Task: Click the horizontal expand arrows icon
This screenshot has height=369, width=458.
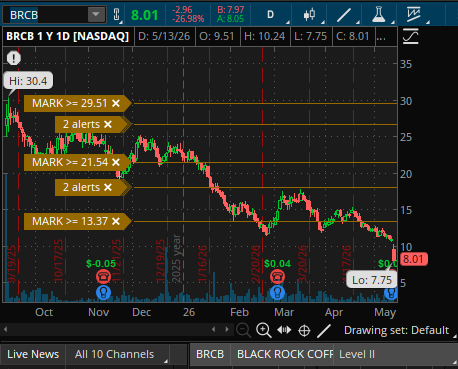Action: [284, 330]
